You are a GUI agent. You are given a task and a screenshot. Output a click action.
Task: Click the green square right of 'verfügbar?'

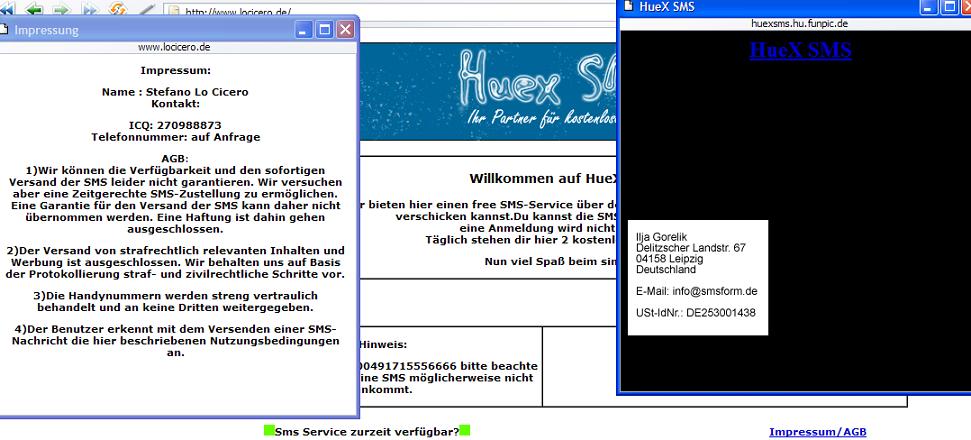click(x=464, y=430)
